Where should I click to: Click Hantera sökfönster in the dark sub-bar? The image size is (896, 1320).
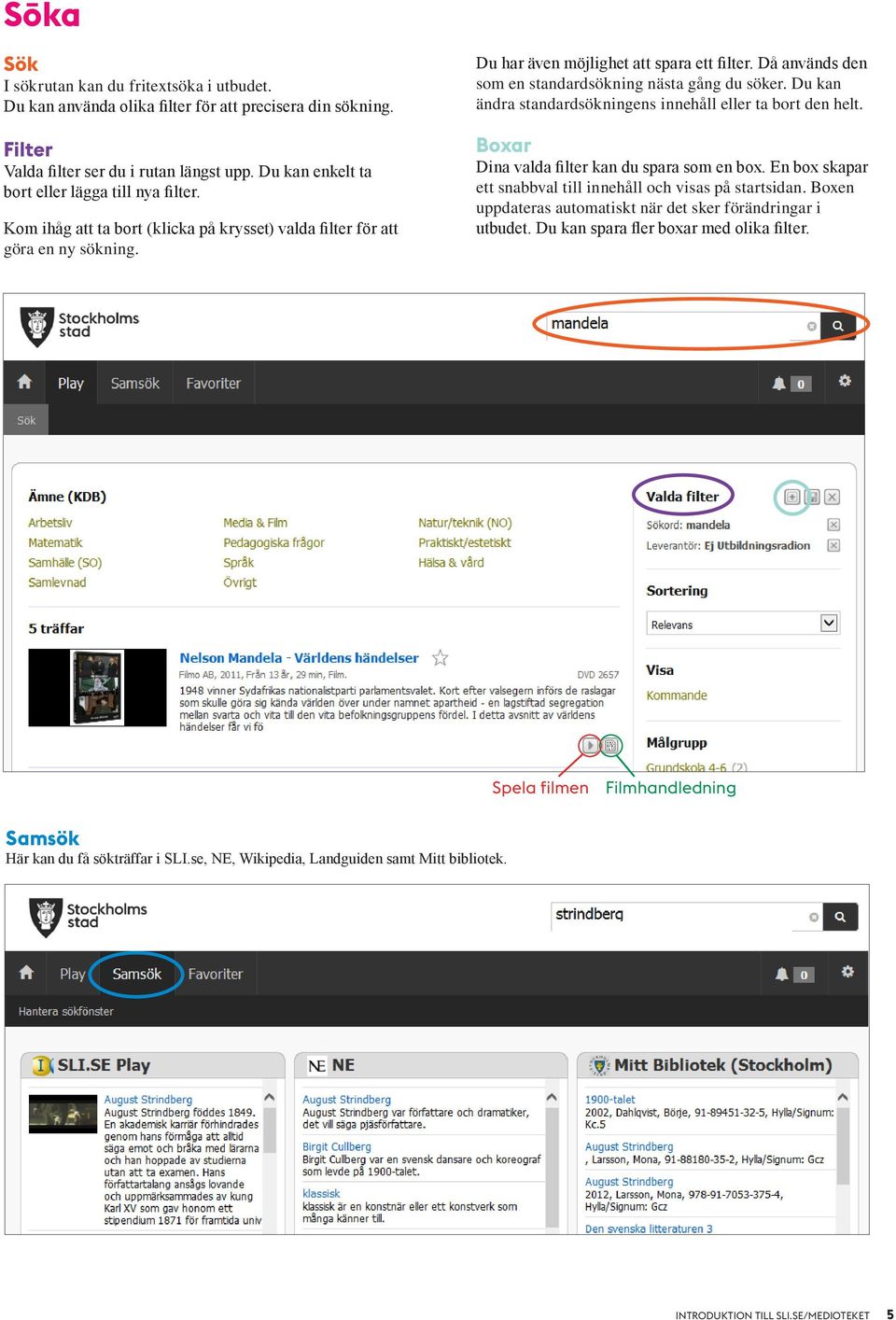[66, 1011]
